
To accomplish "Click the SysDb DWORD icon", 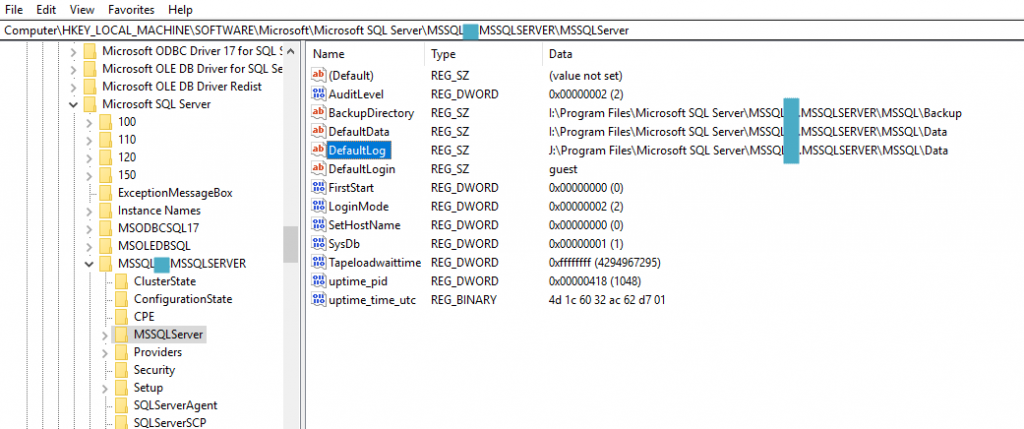I will point(318,244).
